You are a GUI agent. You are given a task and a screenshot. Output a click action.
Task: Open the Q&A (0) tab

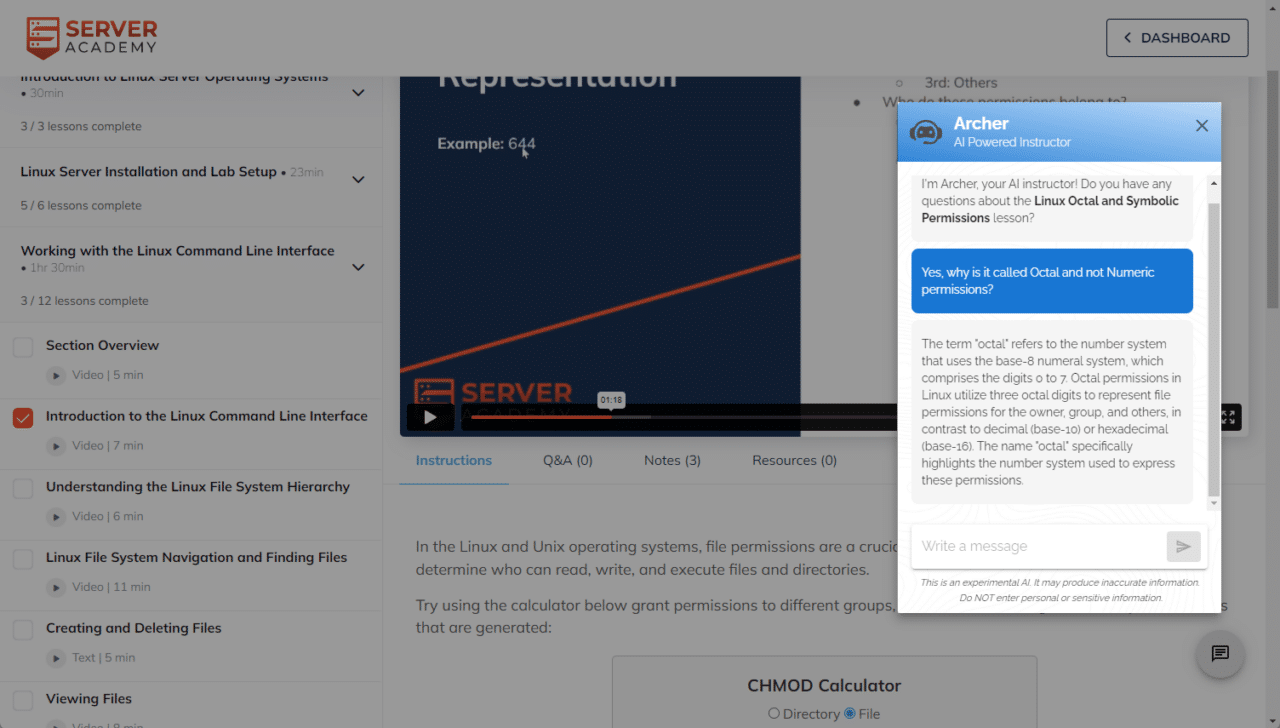point(568,460)
